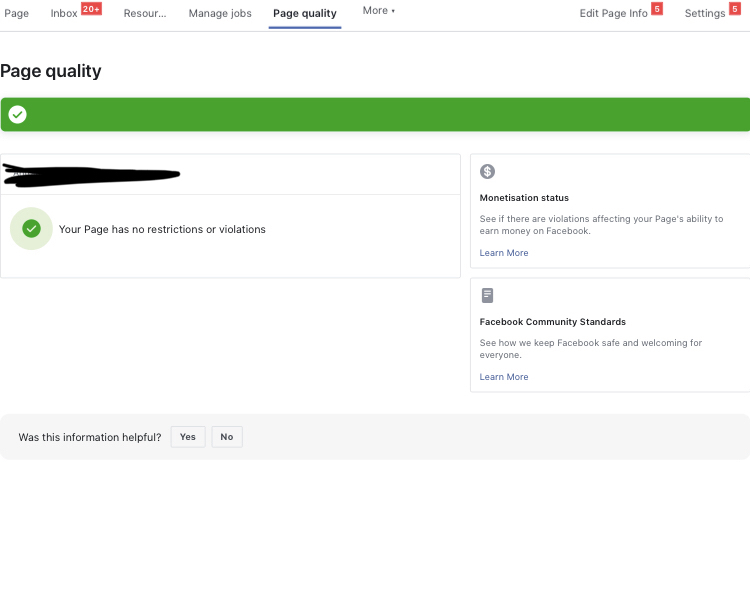The height and width of the screenshot is (612, 750).
Task: Click the Monetisation status dollar icon
Action: pyautogui.click(x=487, y=172)
